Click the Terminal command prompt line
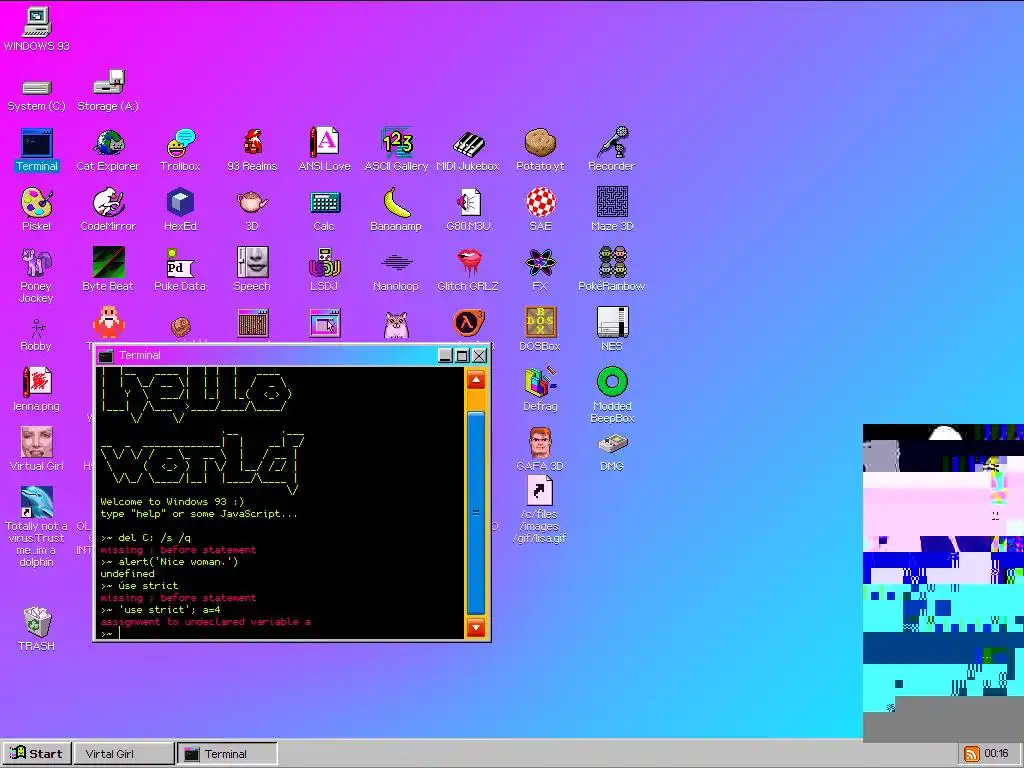 coord(281,633)
